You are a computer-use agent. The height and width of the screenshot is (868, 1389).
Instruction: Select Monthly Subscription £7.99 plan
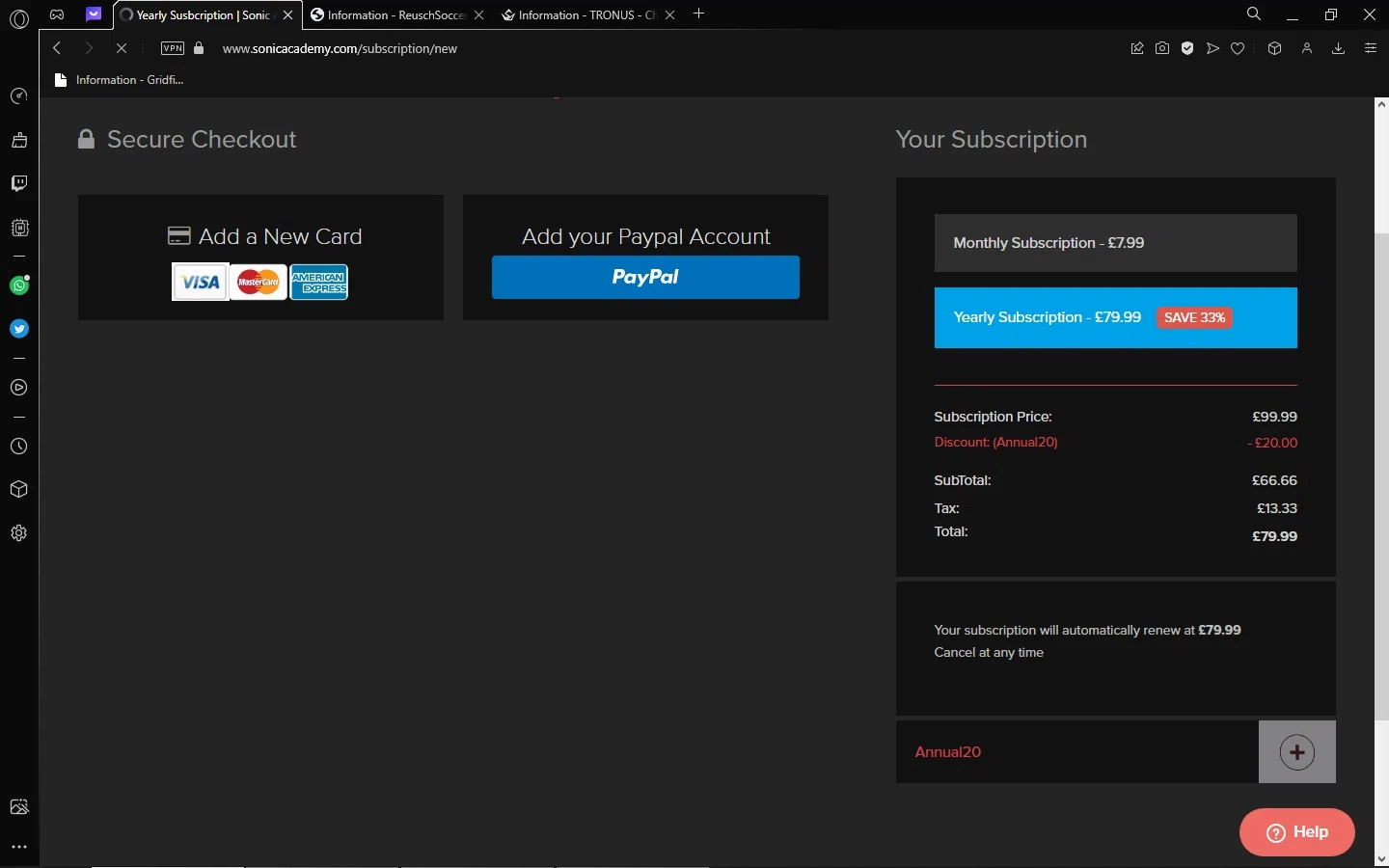1115,243
